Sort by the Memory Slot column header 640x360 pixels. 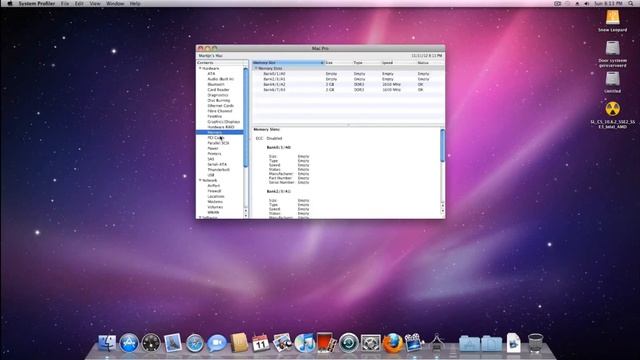[x=288, y=62]
